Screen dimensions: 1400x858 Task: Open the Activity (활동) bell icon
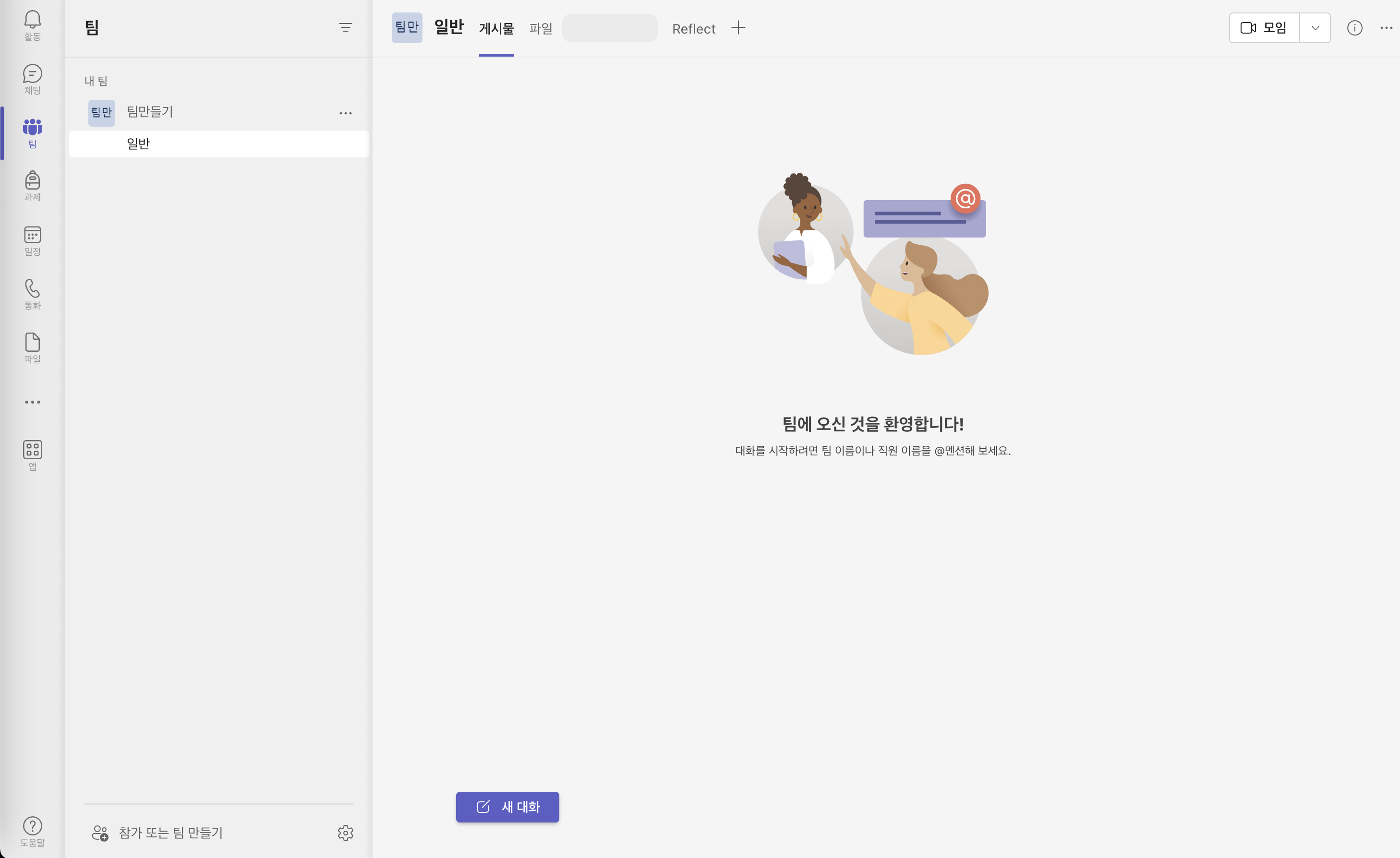[x=32, y=25]
